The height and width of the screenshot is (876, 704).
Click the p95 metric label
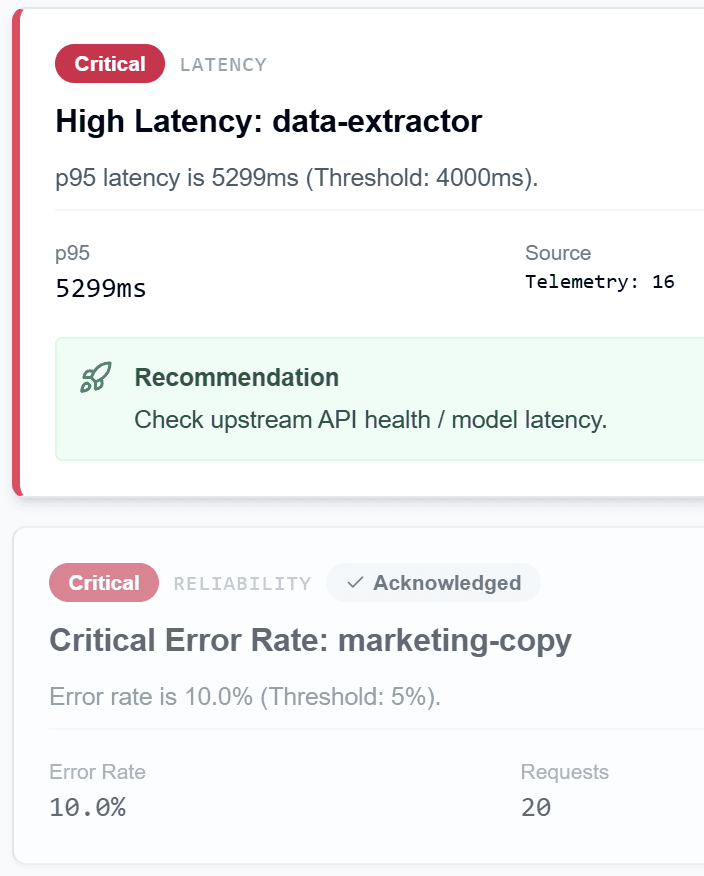(73, 254)
